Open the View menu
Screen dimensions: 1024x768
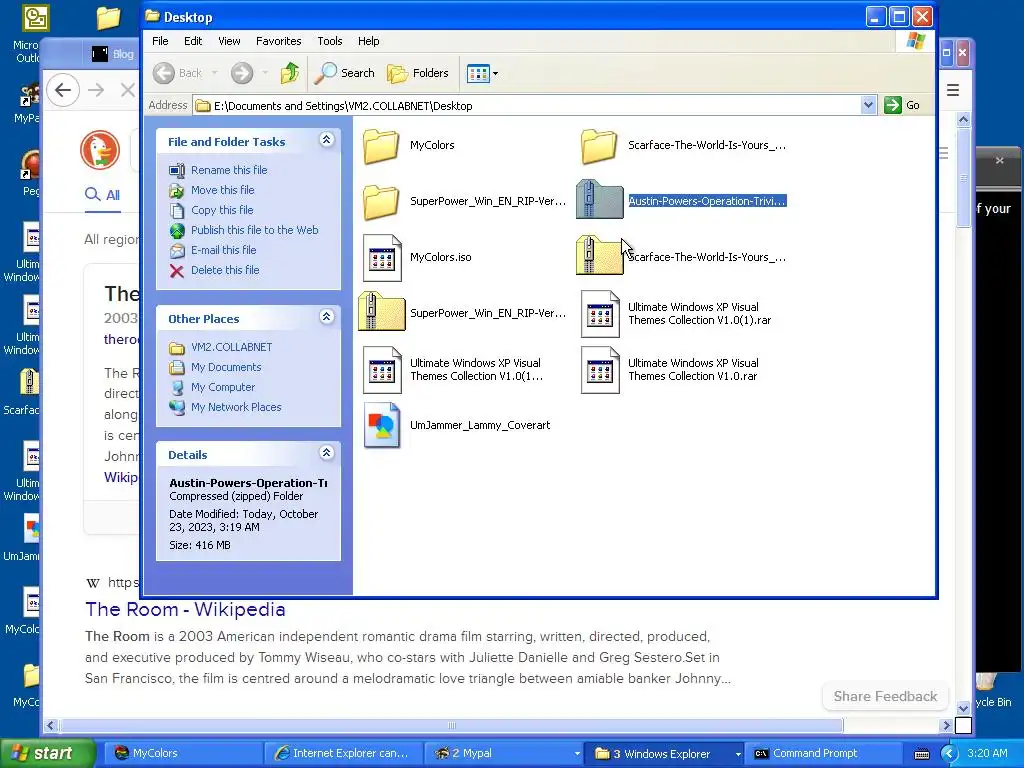229,41
